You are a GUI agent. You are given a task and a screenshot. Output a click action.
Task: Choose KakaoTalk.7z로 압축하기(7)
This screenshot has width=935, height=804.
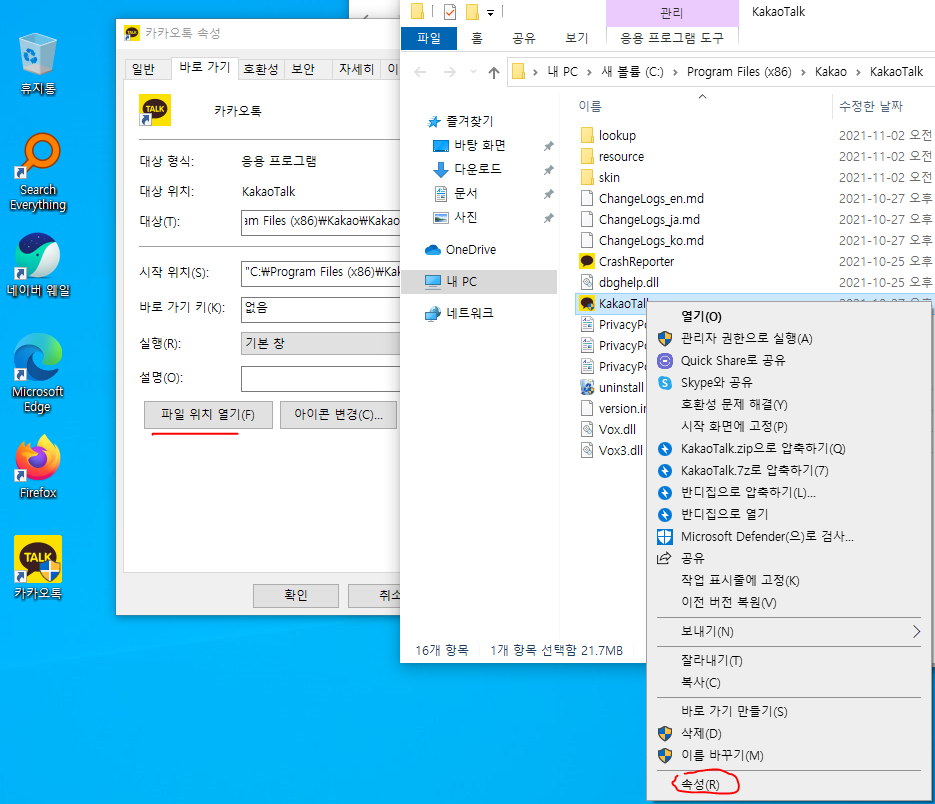(790, 471)
